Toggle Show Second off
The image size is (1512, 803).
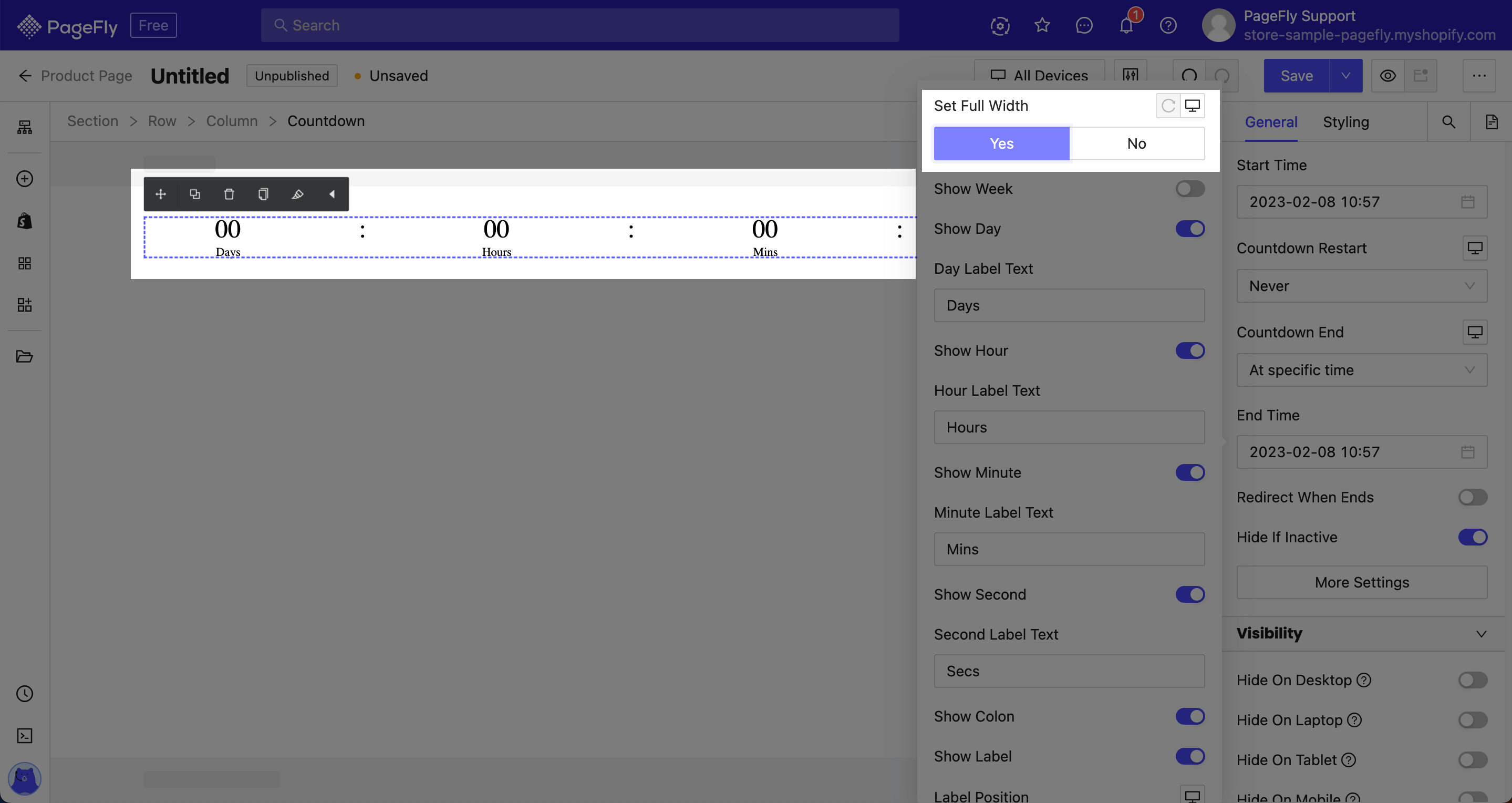[x=1190, y=594]
